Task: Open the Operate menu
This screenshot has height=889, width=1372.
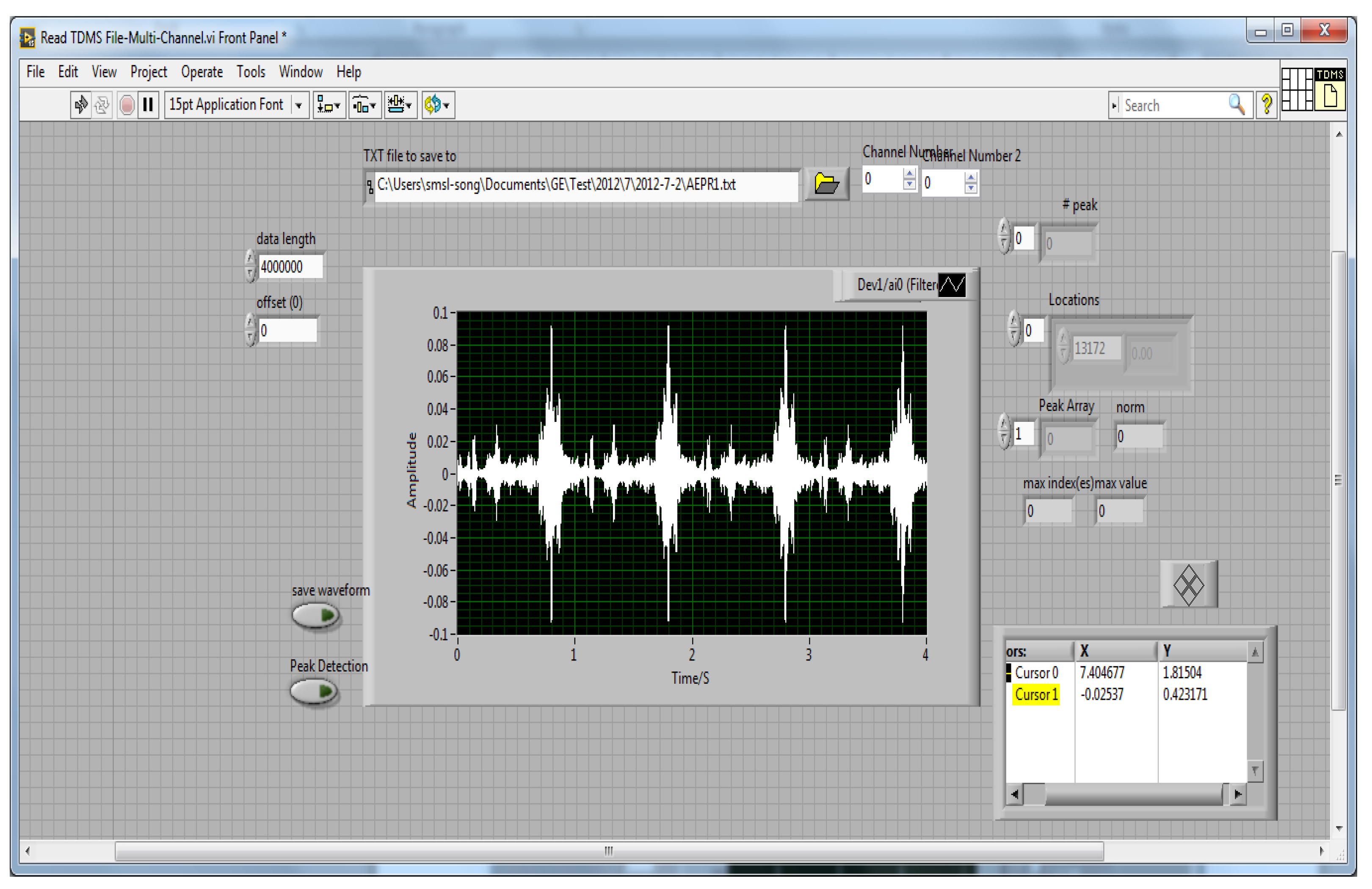Action: click(x=202, y=72)
